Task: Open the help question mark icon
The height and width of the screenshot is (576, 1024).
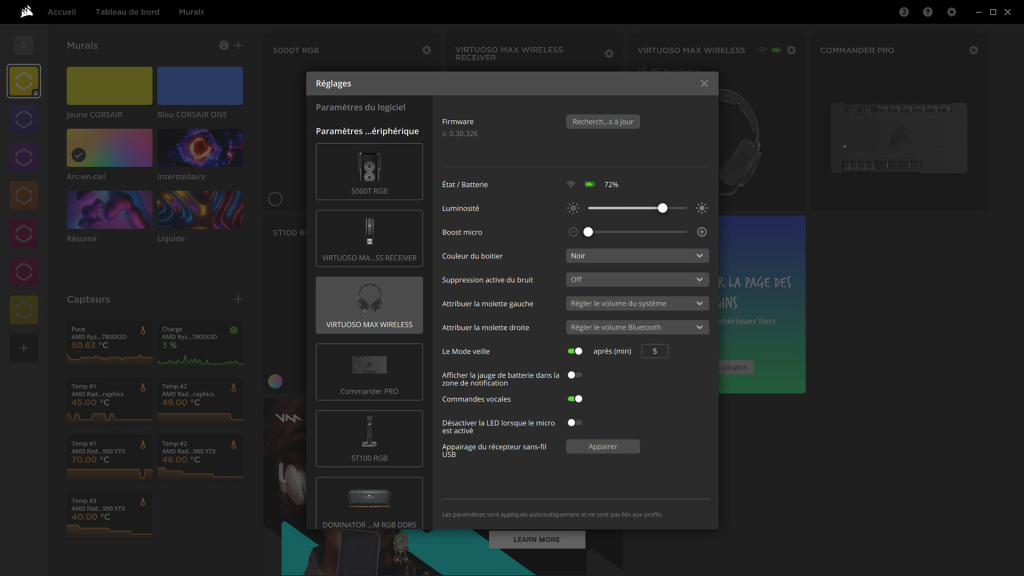Action: [x=927, y=12]
